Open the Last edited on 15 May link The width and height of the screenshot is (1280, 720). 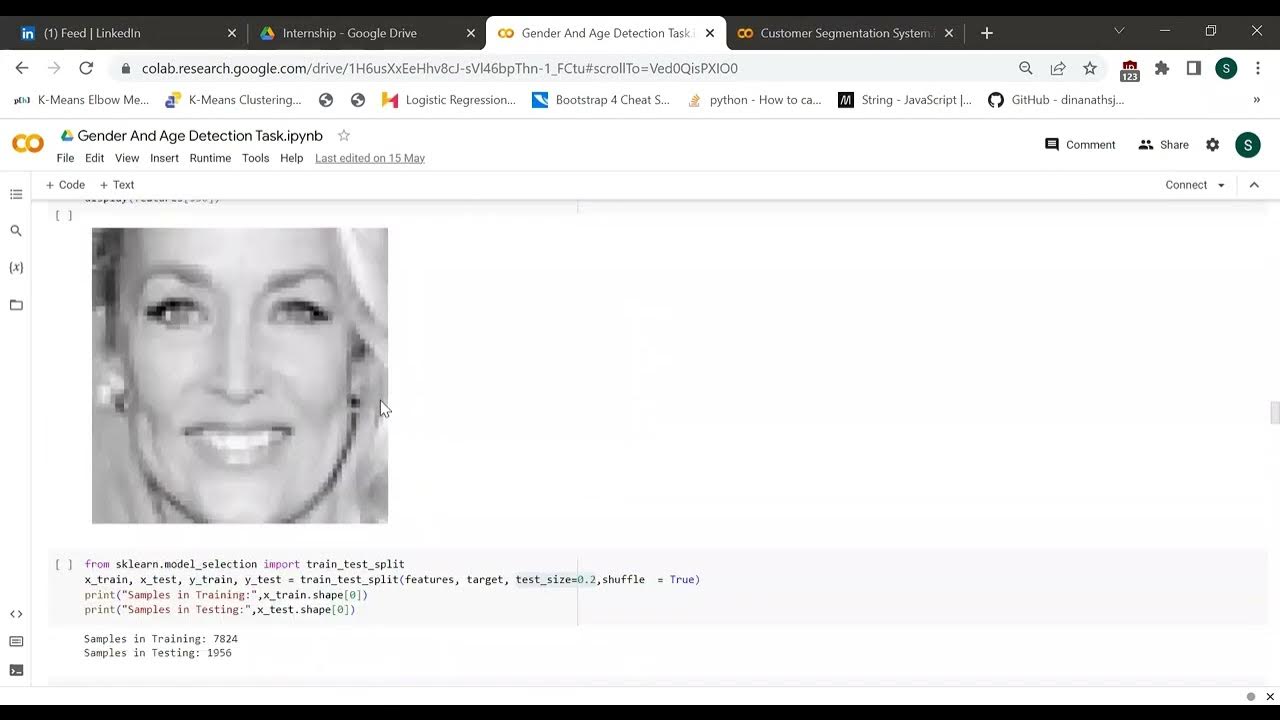tap(370, 158)
